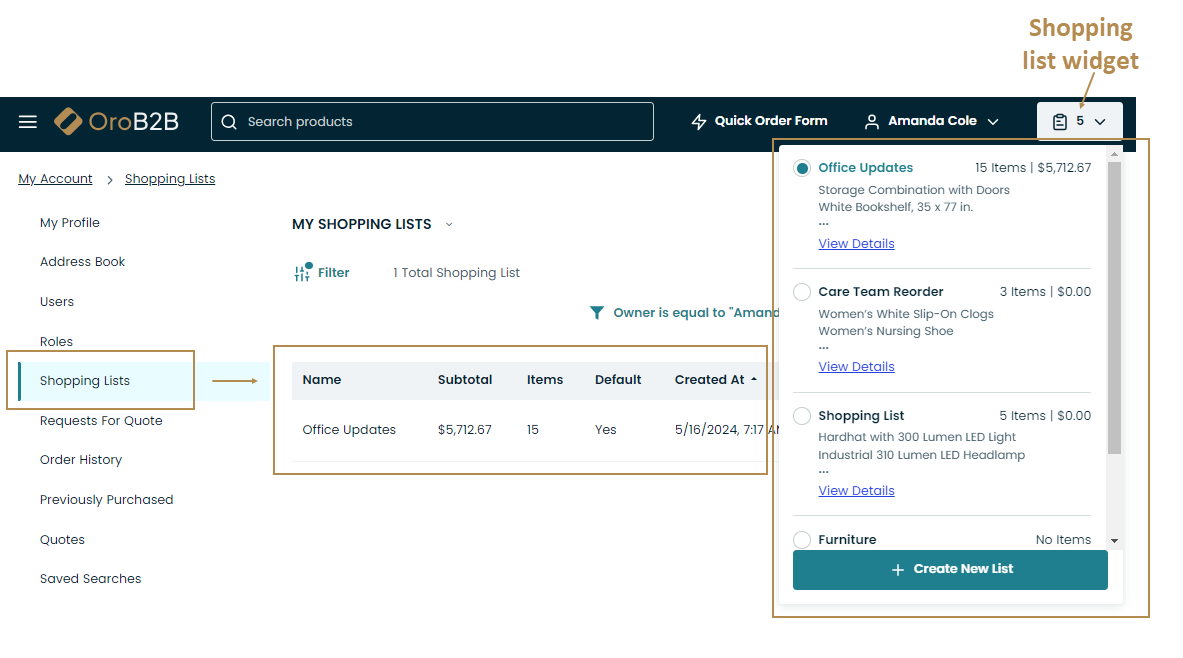Open the shopping list clipboard widget
This screenshot has height=658, width=1183.
click(x=1060, y=122)
